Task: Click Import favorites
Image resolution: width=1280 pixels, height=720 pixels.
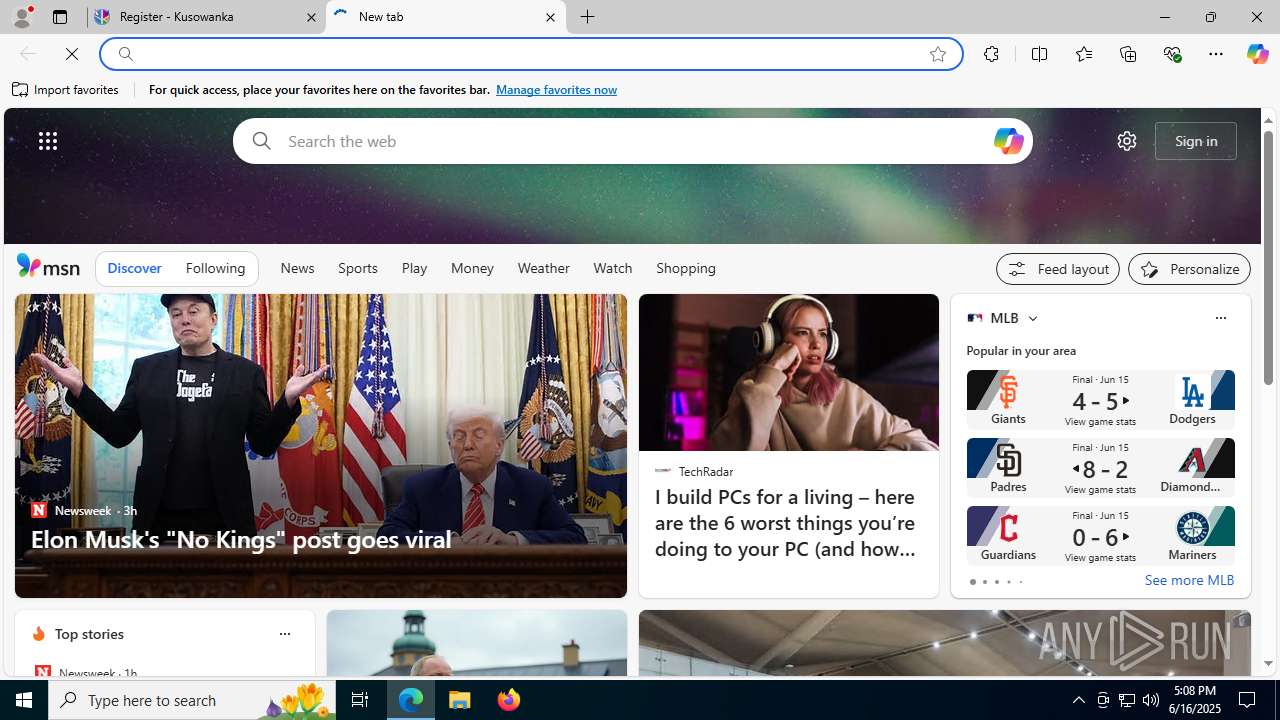Action: click(66, 90)
